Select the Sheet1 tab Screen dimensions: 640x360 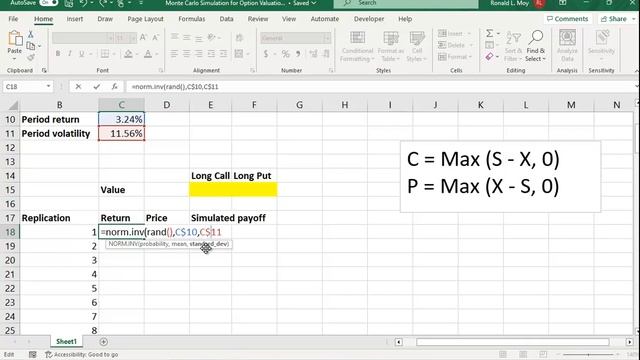(x=66, y=341)
